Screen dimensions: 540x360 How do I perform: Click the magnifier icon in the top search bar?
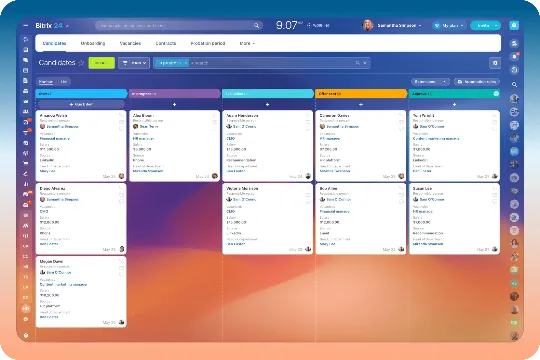click(x=256, y=25)
